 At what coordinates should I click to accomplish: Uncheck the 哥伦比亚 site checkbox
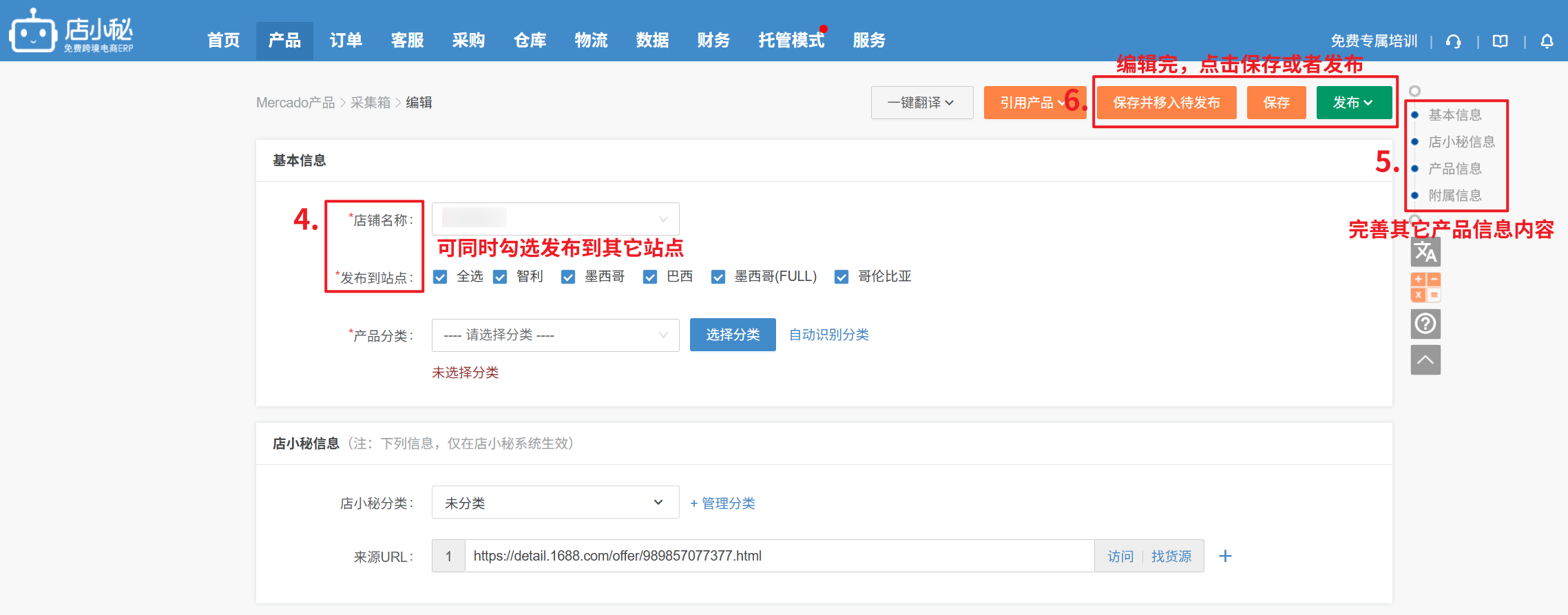[842, 277]
